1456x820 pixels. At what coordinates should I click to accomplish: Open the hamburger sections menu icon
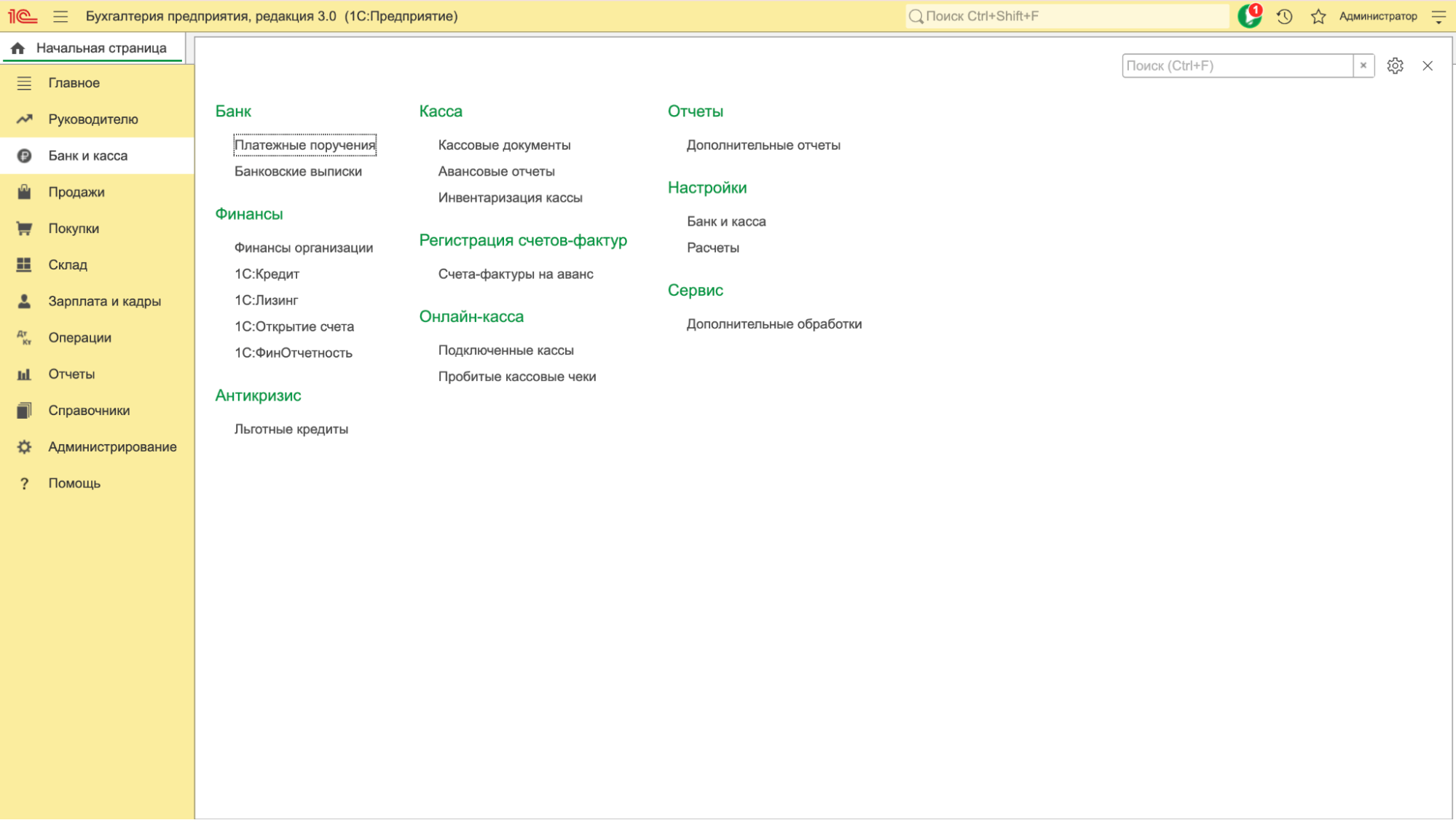60,16
